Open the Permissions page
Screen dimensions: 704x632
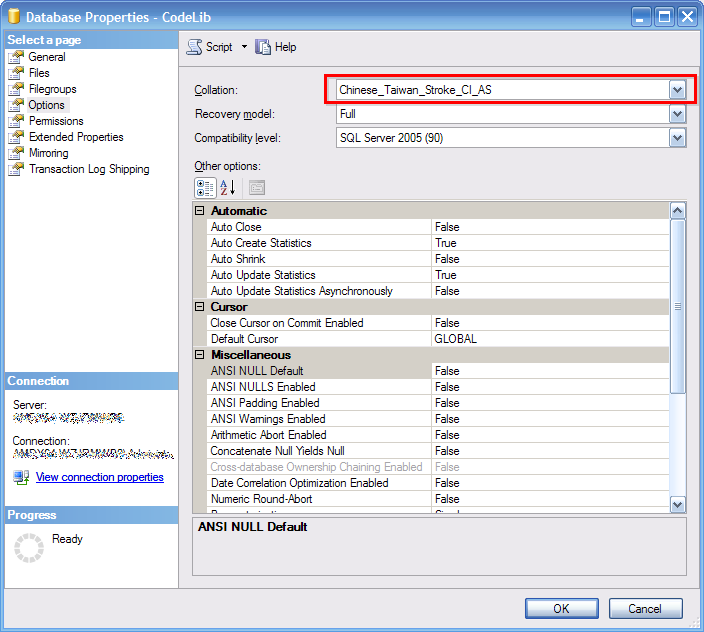pos(56,121)
